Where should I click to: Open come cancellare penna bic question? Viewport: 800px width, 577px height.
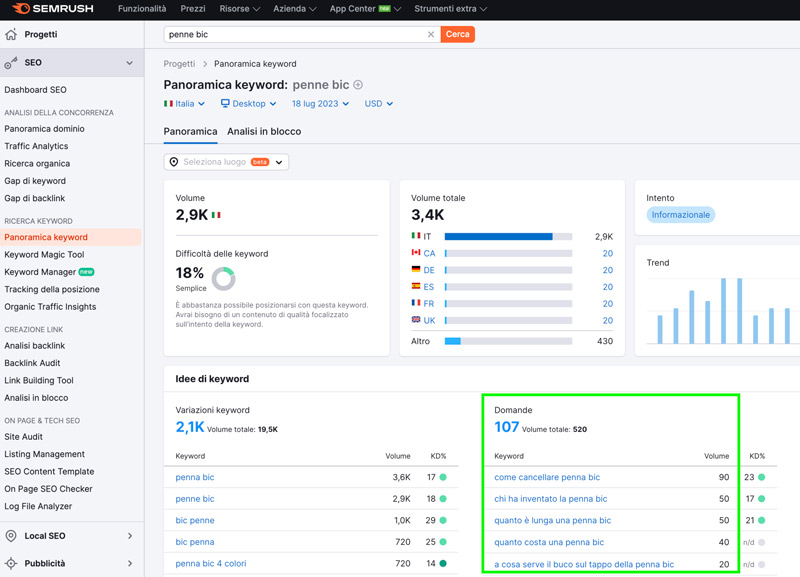[x=547, y=477]
